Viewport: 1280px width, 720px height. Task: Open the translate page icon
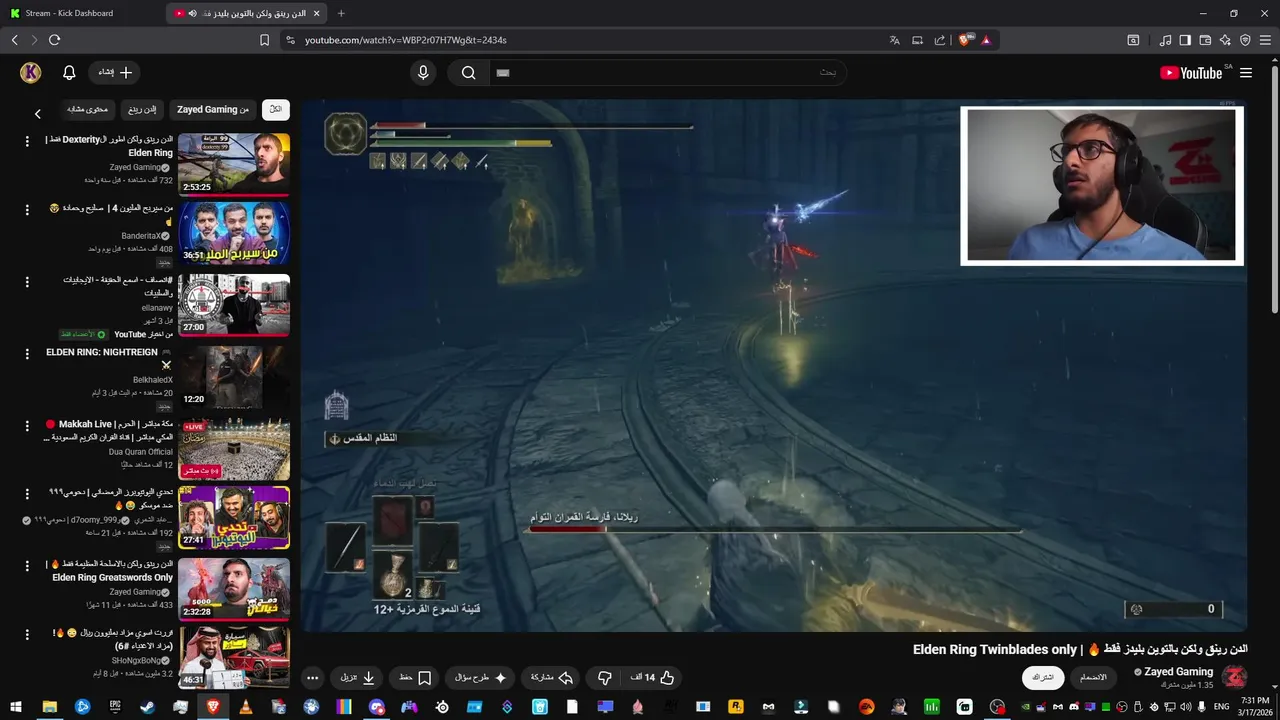(895, 40)
